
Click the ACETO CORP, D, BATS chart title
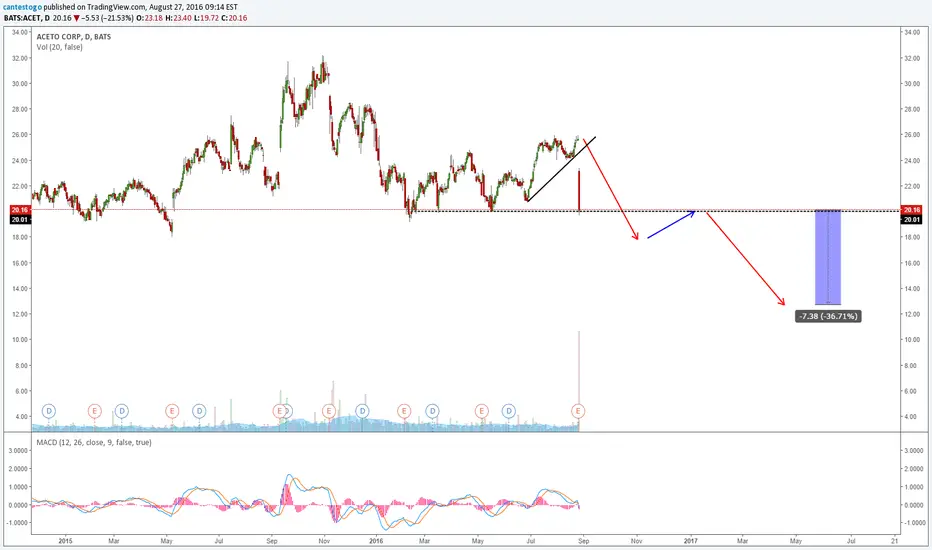pos(74,36)
